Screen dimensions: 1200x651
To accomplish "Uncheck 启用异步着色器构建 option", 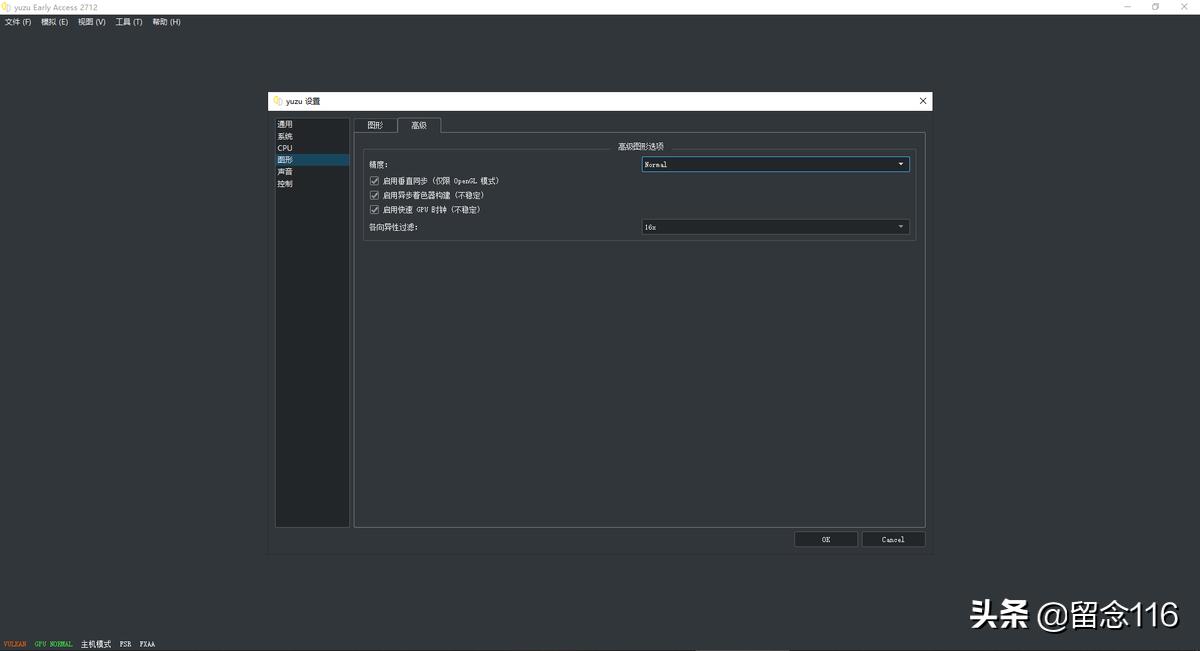I will tap(375, 195).
